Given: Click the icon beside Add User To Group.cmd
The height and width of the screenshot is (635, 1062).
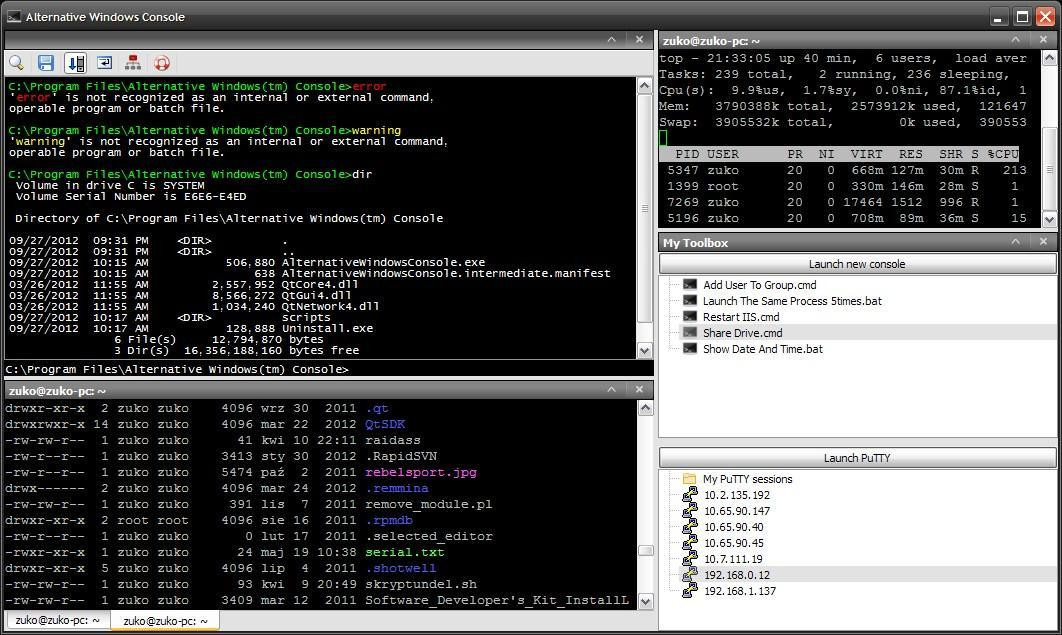Looking at the screenshot, I should pos(689,285).
